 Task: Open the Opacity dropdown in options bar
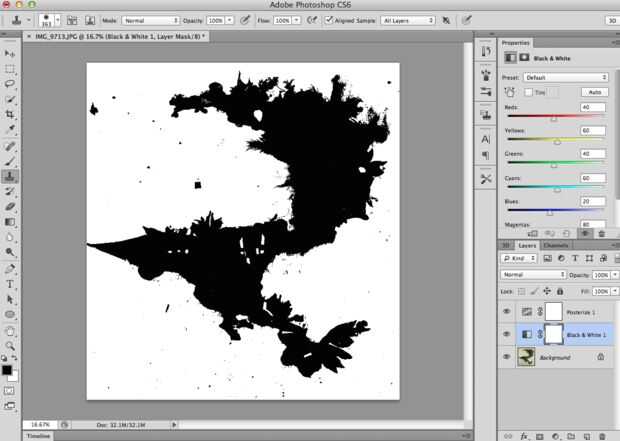(x=230, y=20)
